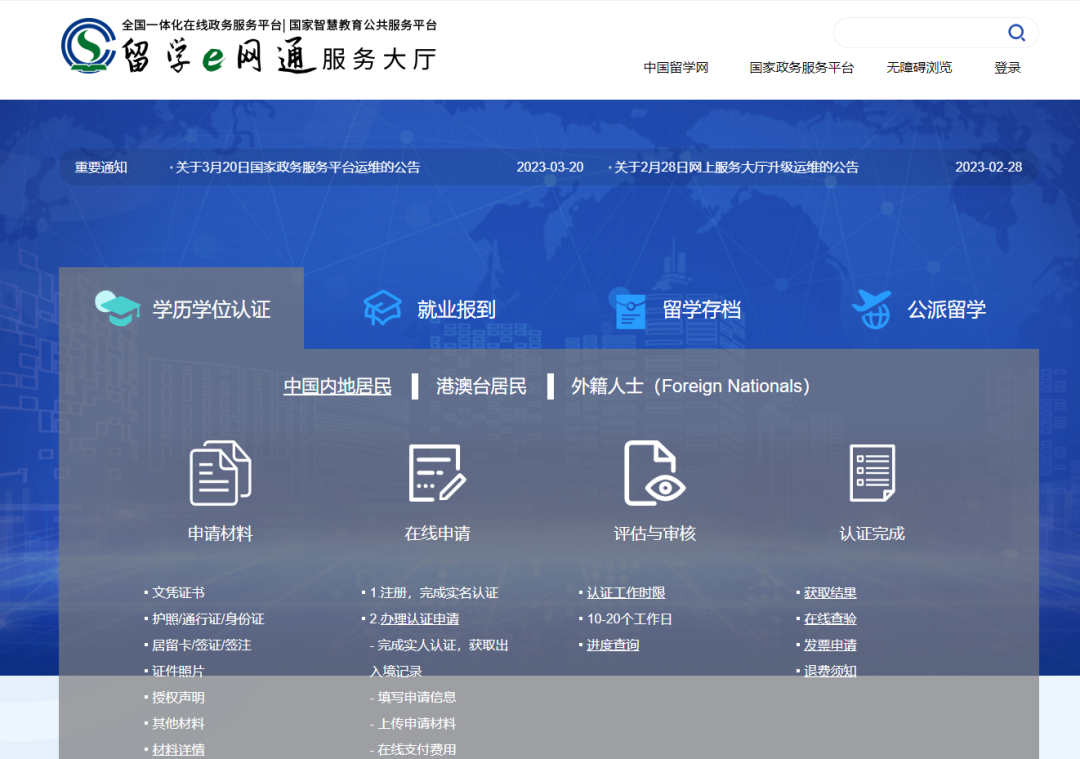Click the 在线申请 form pencil icon
The height and width of the screenshot is (759, 1080).
pyautogui.click(x=437, y=473)
